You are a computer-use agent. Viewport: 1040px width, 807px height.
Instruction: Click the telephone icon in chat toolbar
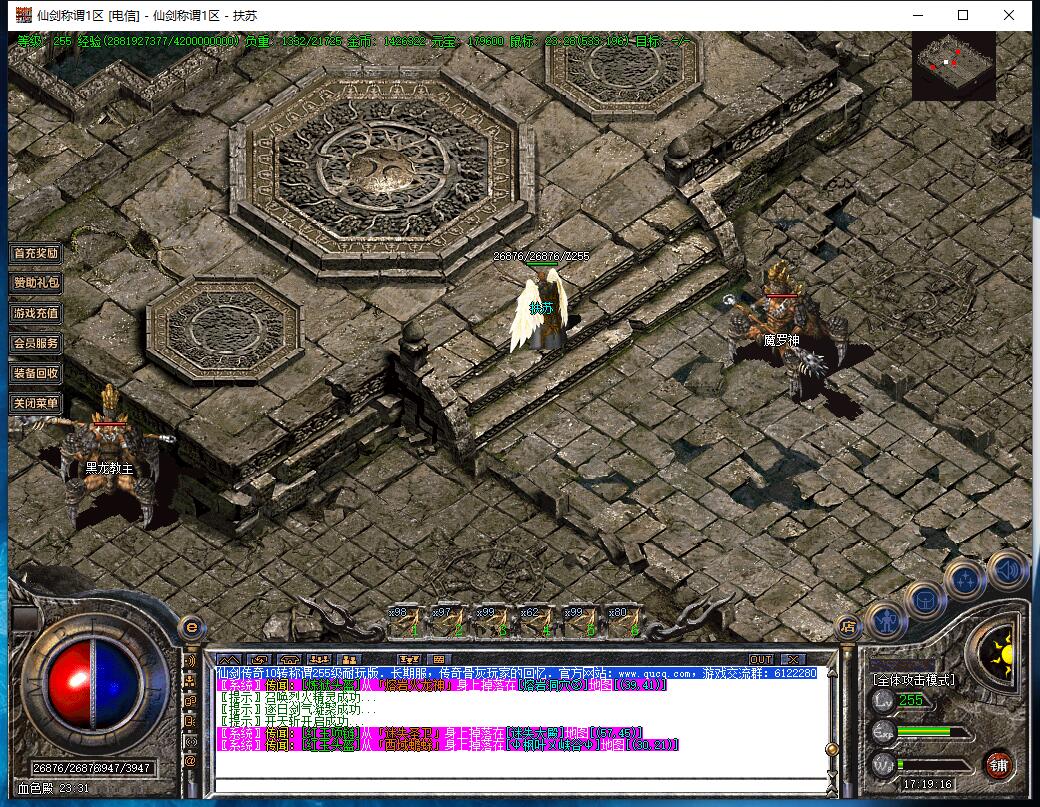289,660
